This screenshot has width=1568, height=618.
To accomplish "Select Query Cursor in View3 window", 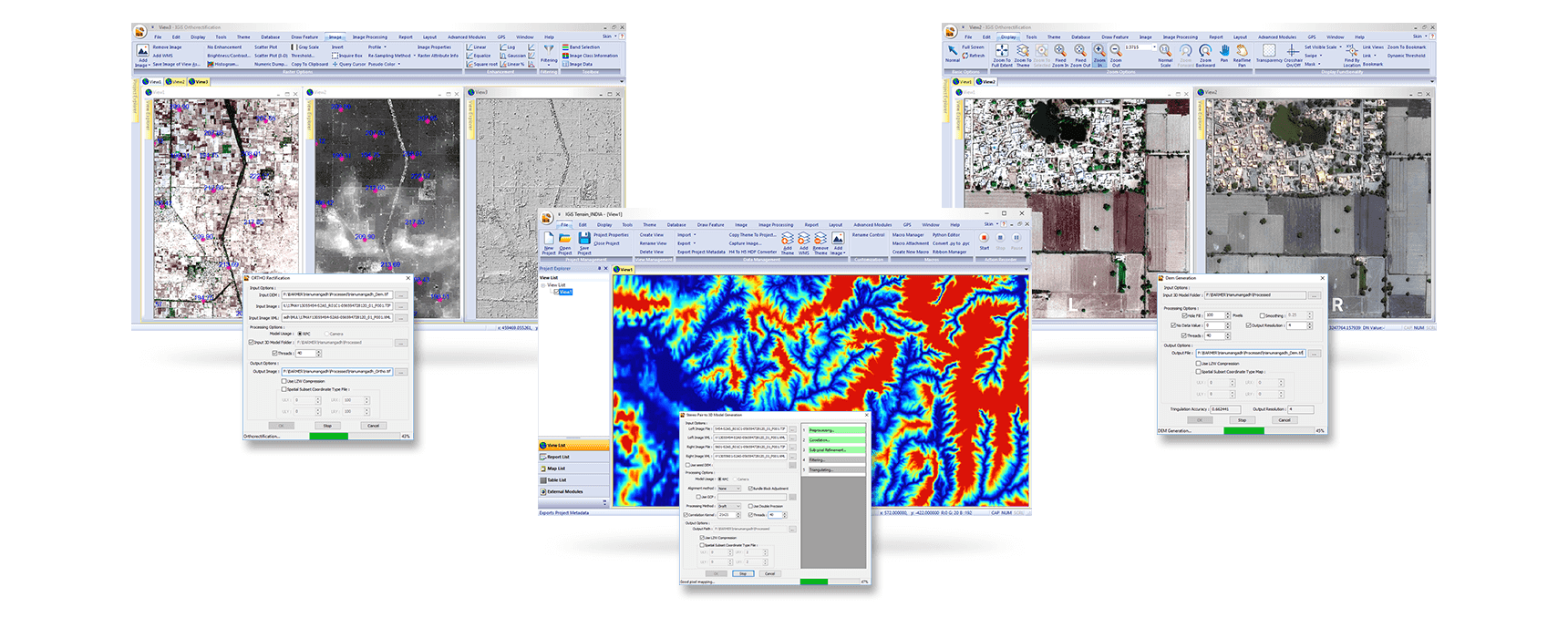I will pyautogui.click(x=349, y=64).
